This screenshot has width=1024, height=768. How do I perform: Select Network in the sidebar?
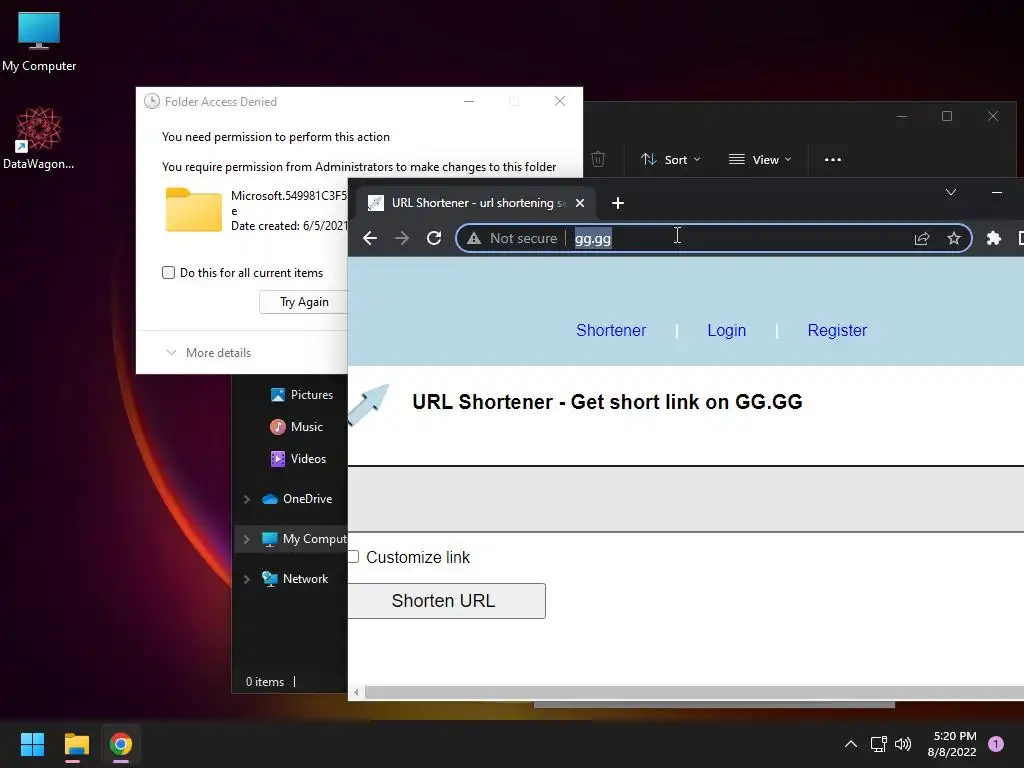pyautogui.click(x=295, y=579)
